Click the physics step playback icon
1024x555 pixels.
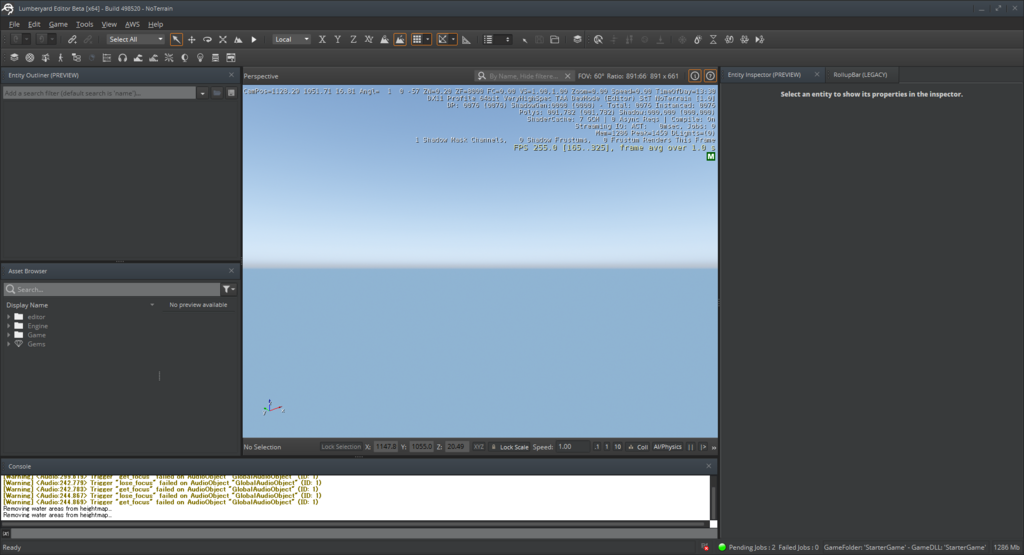(760, 40)
